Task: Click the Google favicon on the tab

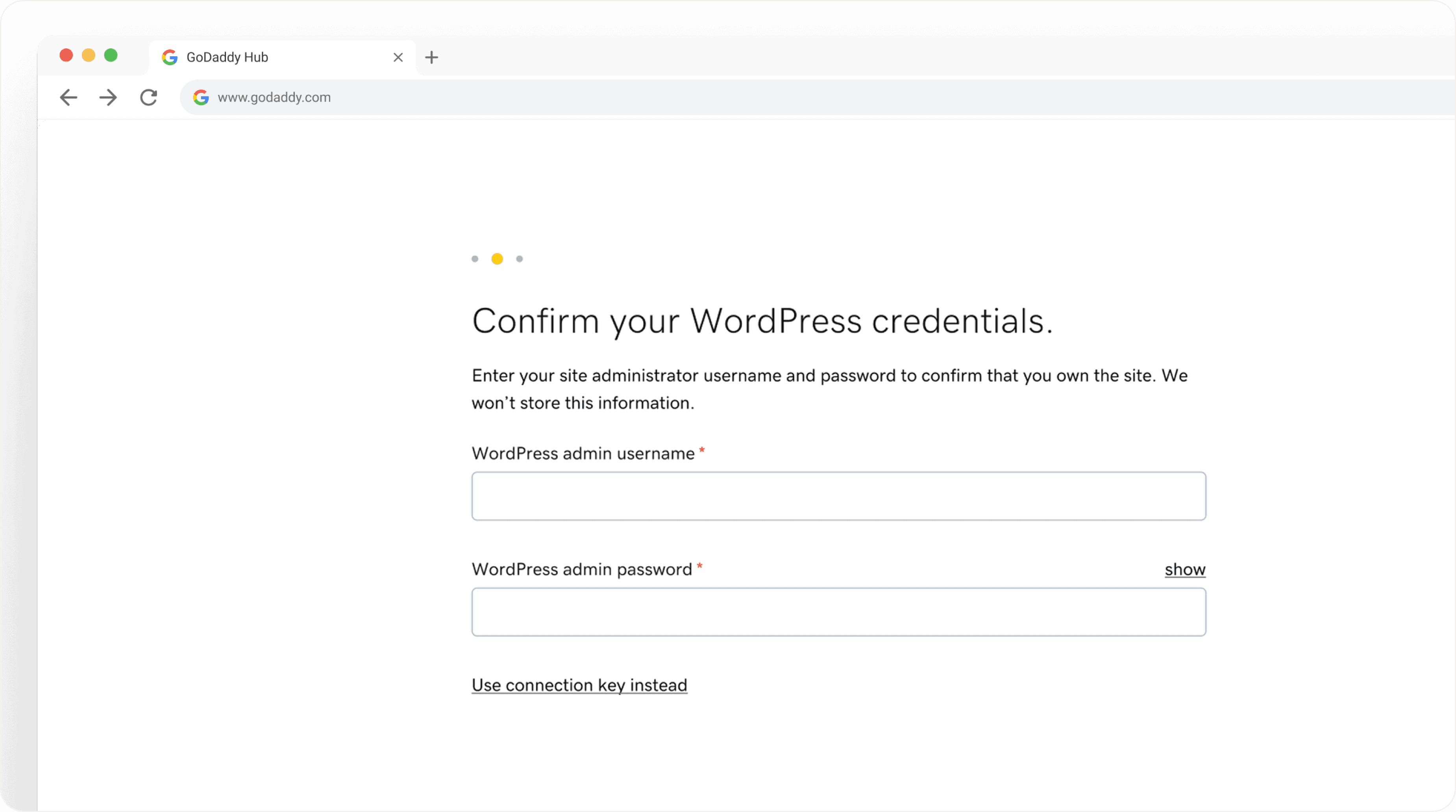Action: click(x=170, y=57)
